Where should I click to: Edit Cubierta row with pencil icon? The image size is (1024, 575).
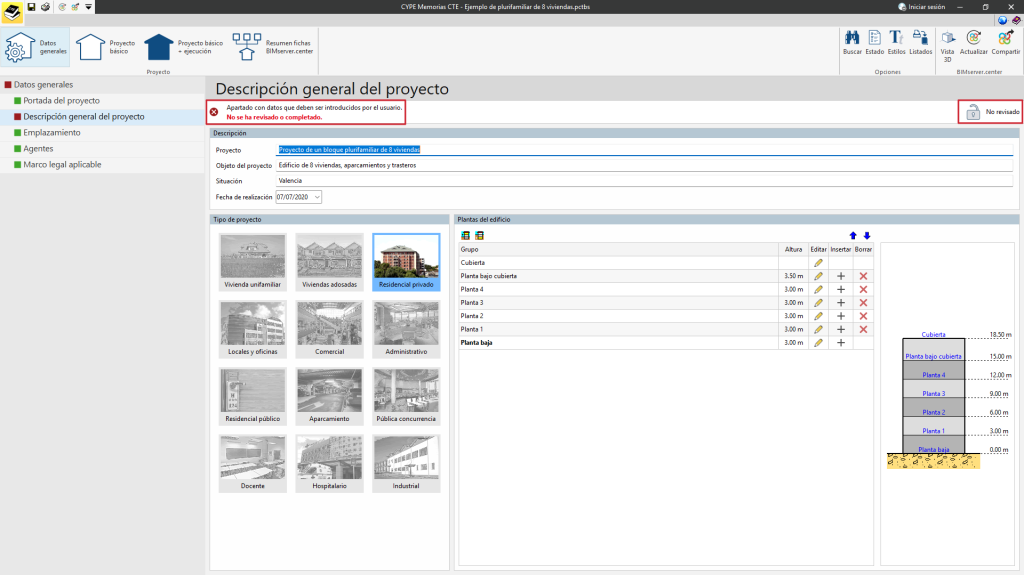click(x=818, y=263)
